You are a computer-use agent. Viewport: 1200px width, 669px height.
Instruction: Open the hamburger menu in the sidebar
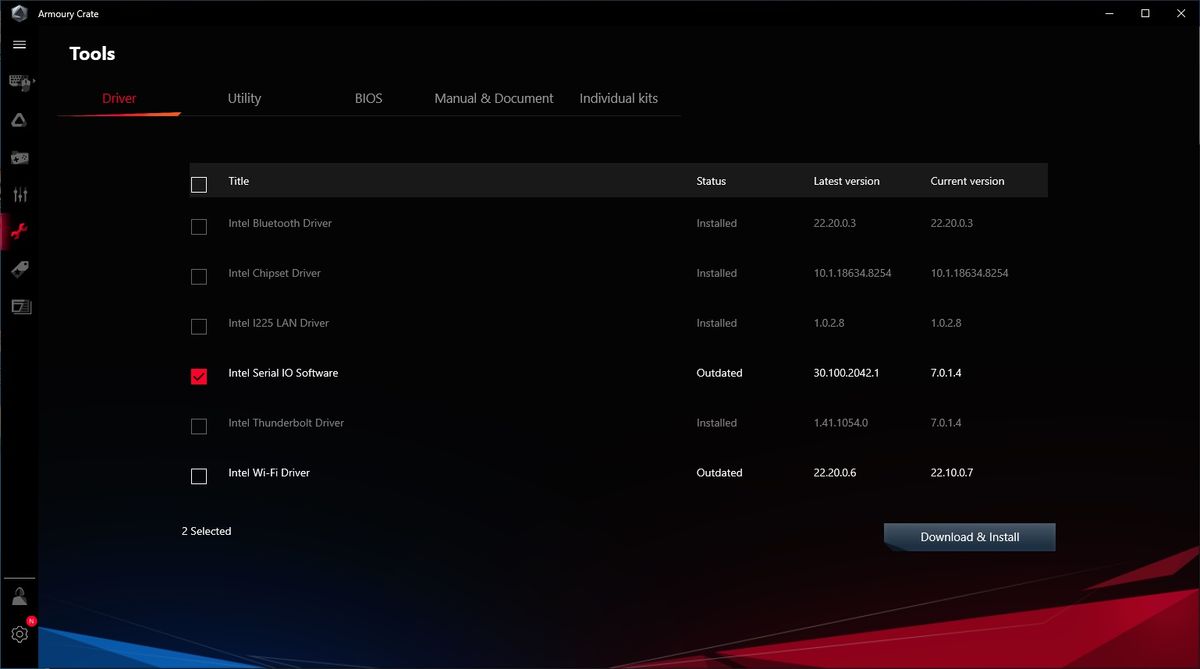tap(19, 45)
